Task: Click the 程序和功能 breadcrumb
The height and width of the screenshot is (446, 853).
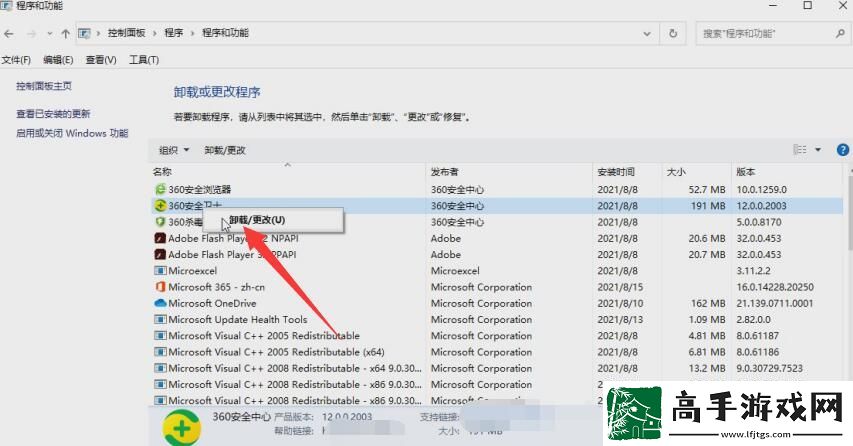Action: pyautogui.click(x=226, y=33)
